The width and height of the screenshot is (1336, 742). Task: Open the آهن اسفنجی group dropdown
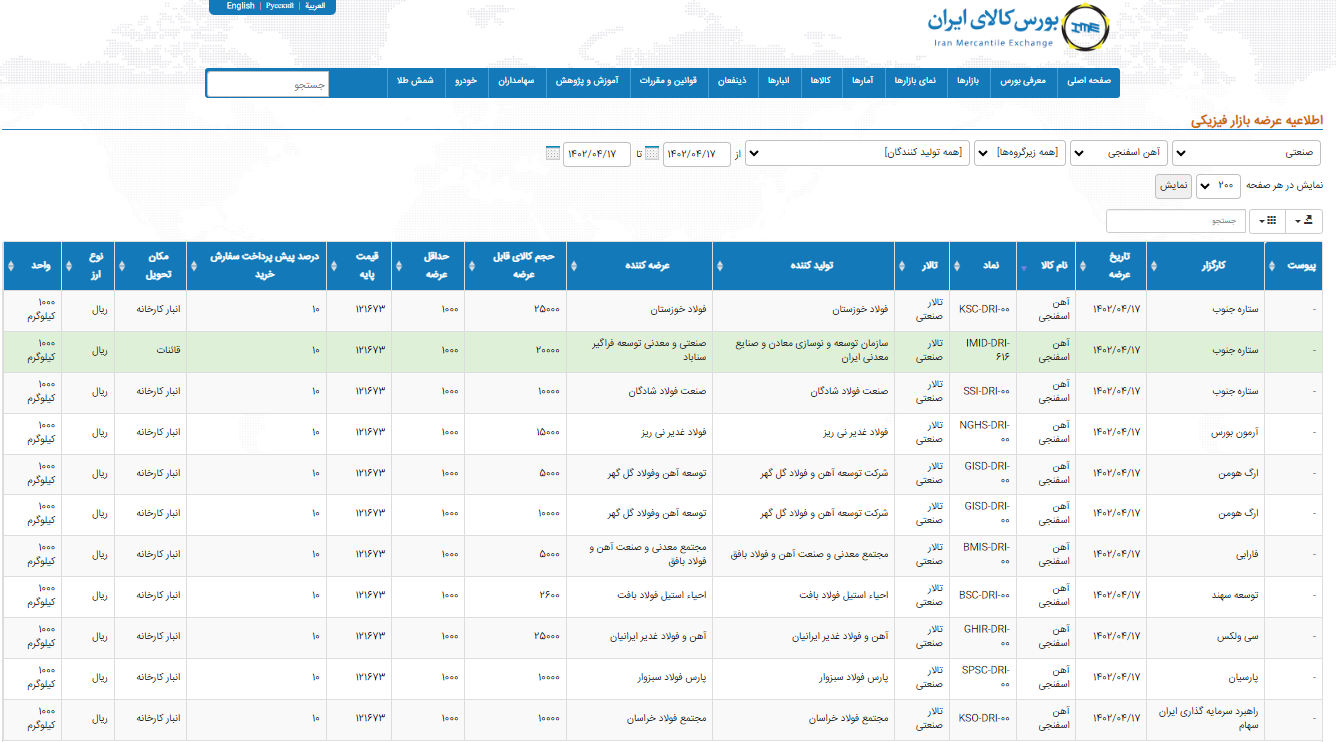(x=1118, y=154)
